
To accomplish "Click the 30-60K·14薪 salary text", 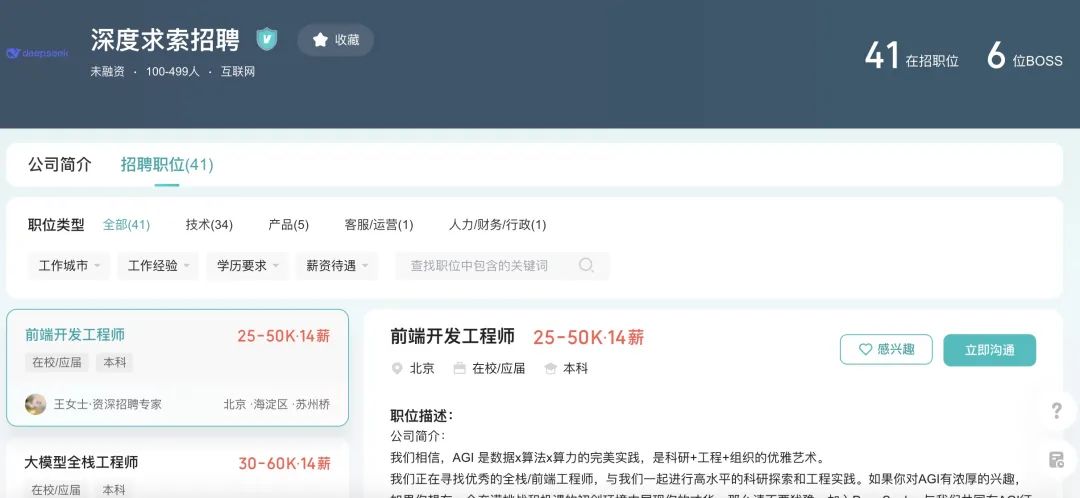I will click(x=284, y=464).
